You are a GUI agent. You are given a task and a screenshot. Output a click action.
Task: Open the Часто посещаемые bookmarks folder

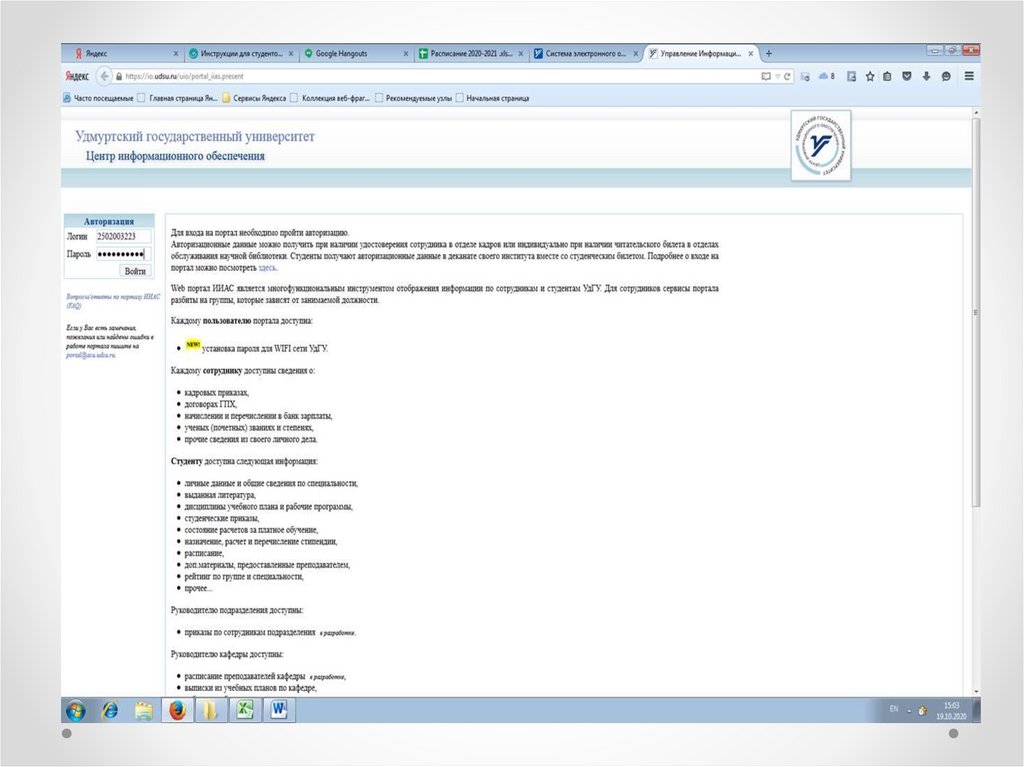pyautogui.click(x=98, y=98)
